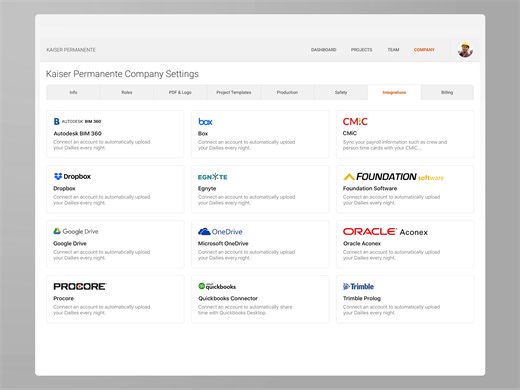Image resolution: width=520 pixels, height=390 pixels.
Task: Open the Billing tab
Action: coord(447,92)
